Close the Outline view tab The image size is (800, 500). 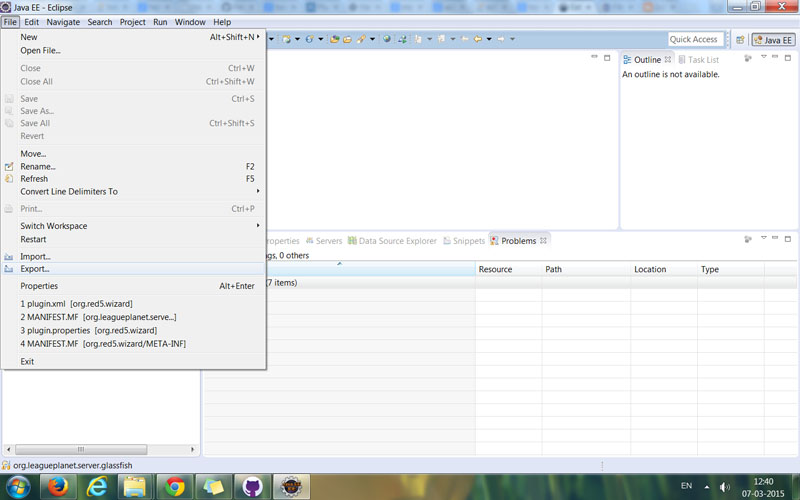(667, 59)
